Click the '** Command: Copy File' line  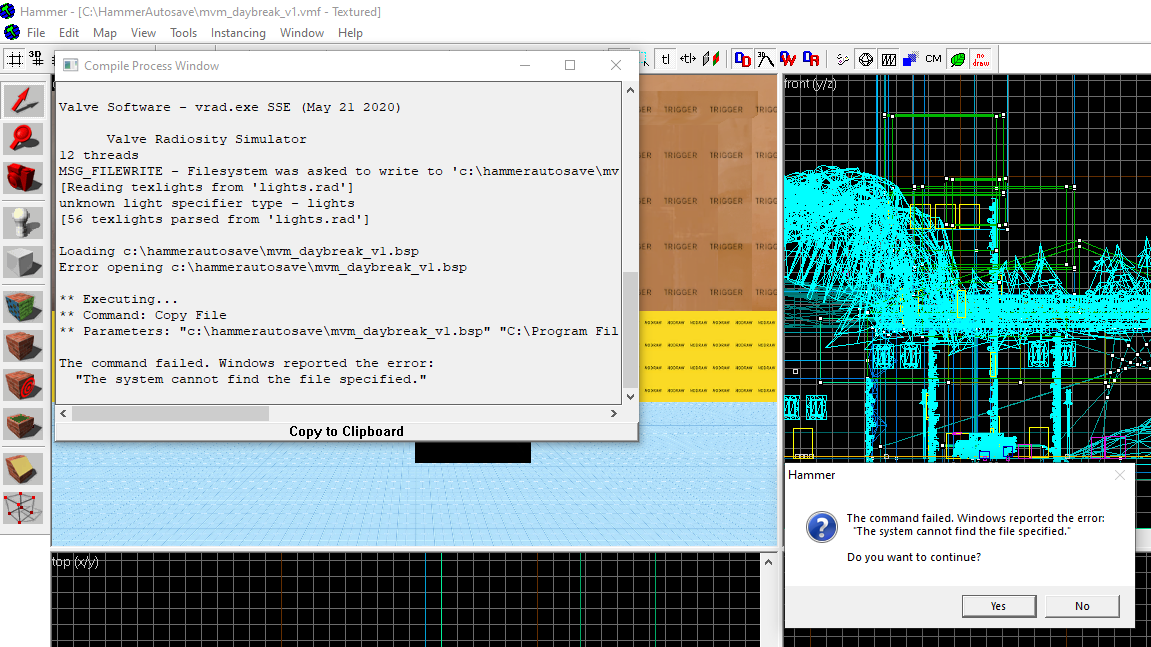142,315
